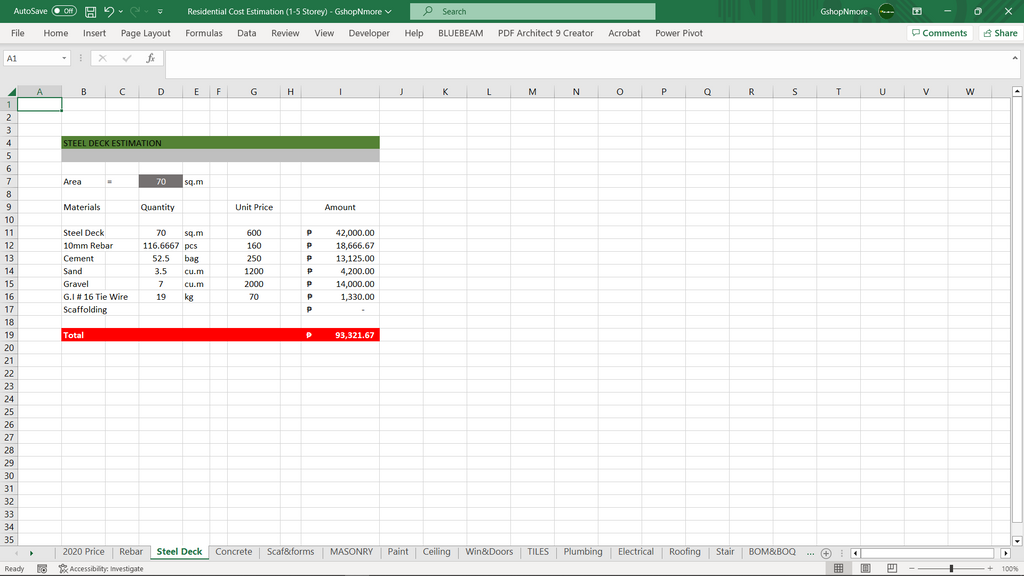This screenshot has width=1024, height=576.
Task: Select column D header
Action: pos(161,92)
